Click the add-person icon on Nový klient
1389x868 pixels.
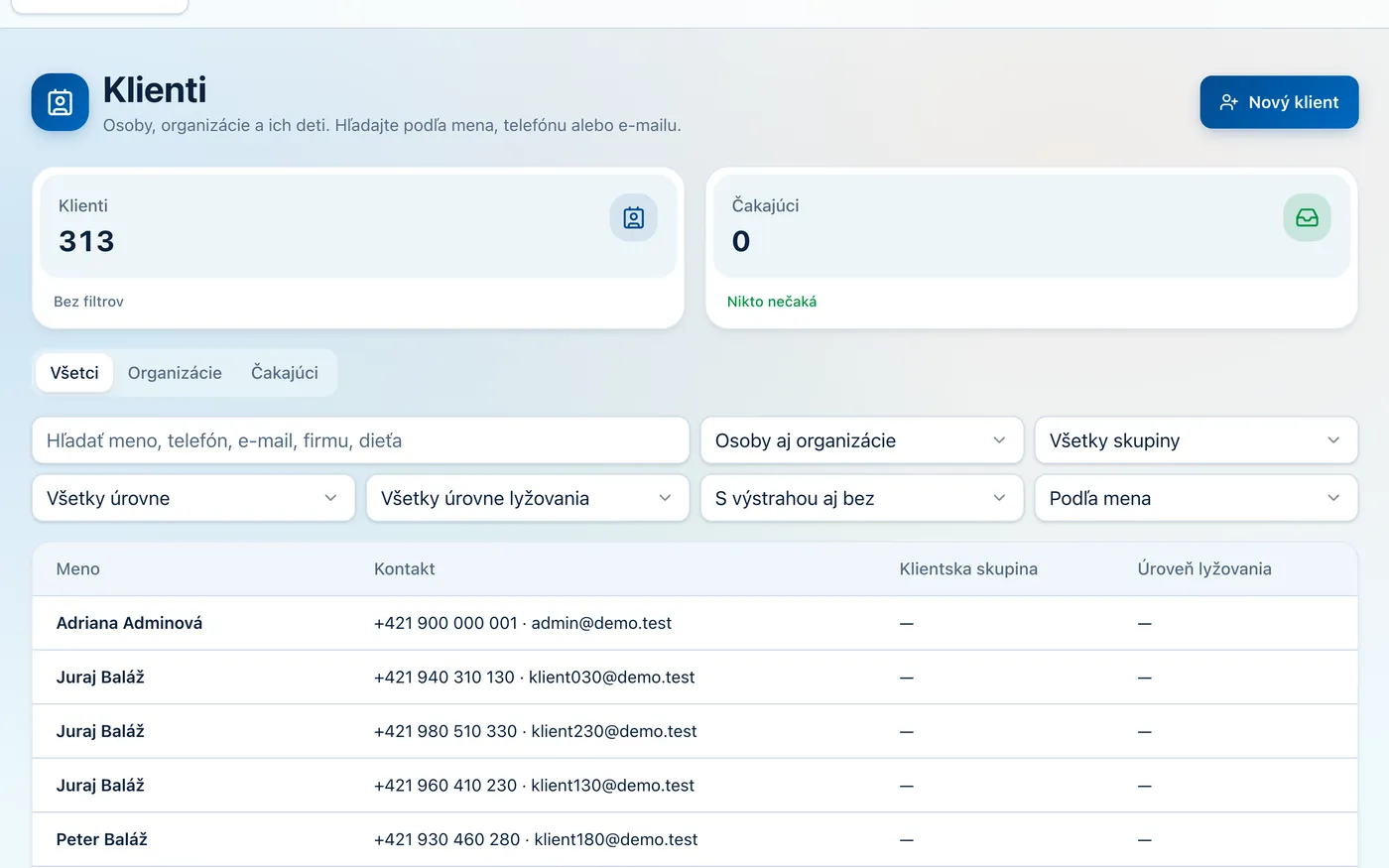[1228, 102]
